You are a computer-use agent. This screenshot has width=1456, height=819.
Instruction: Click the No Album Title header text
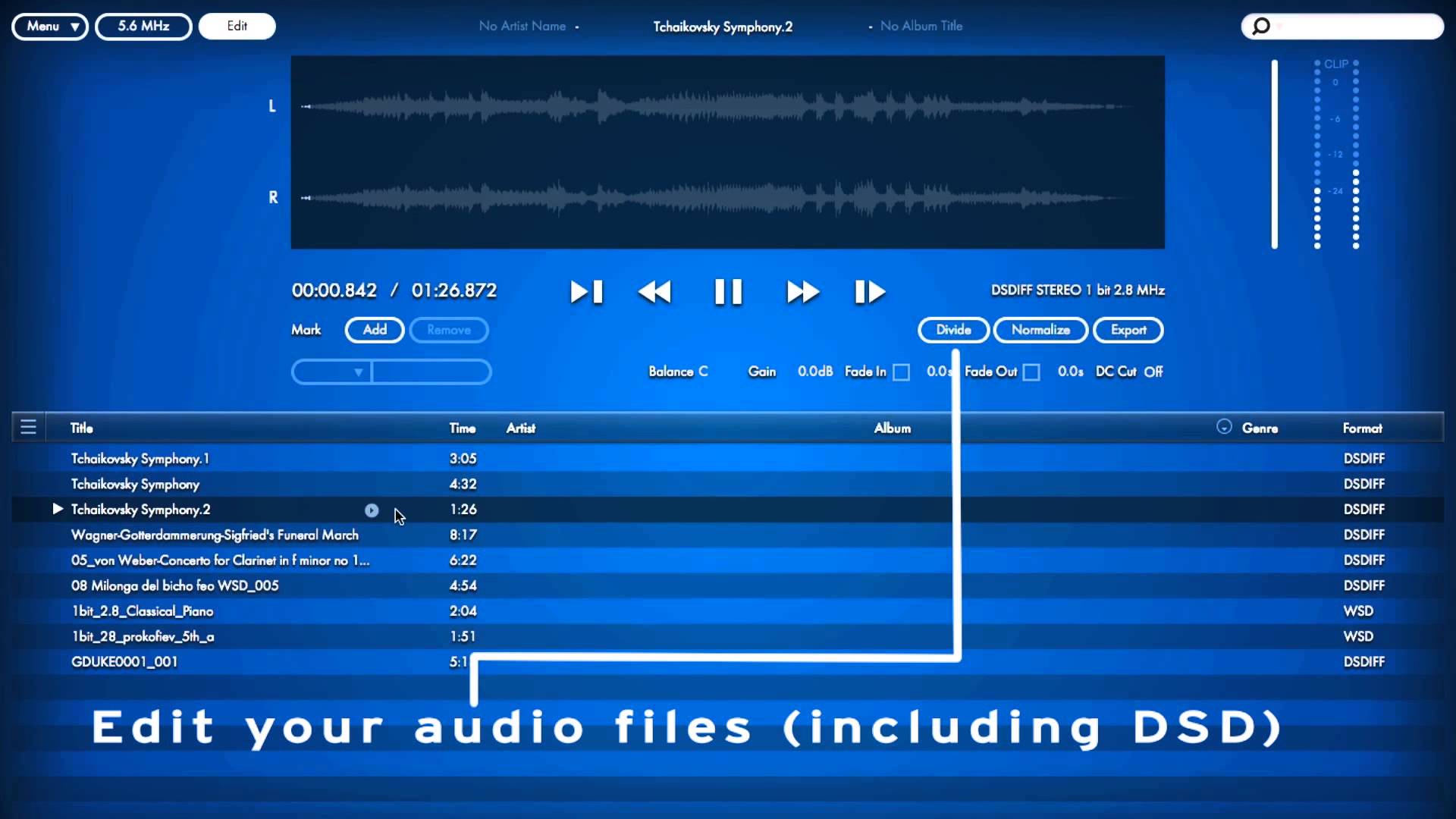921,26
